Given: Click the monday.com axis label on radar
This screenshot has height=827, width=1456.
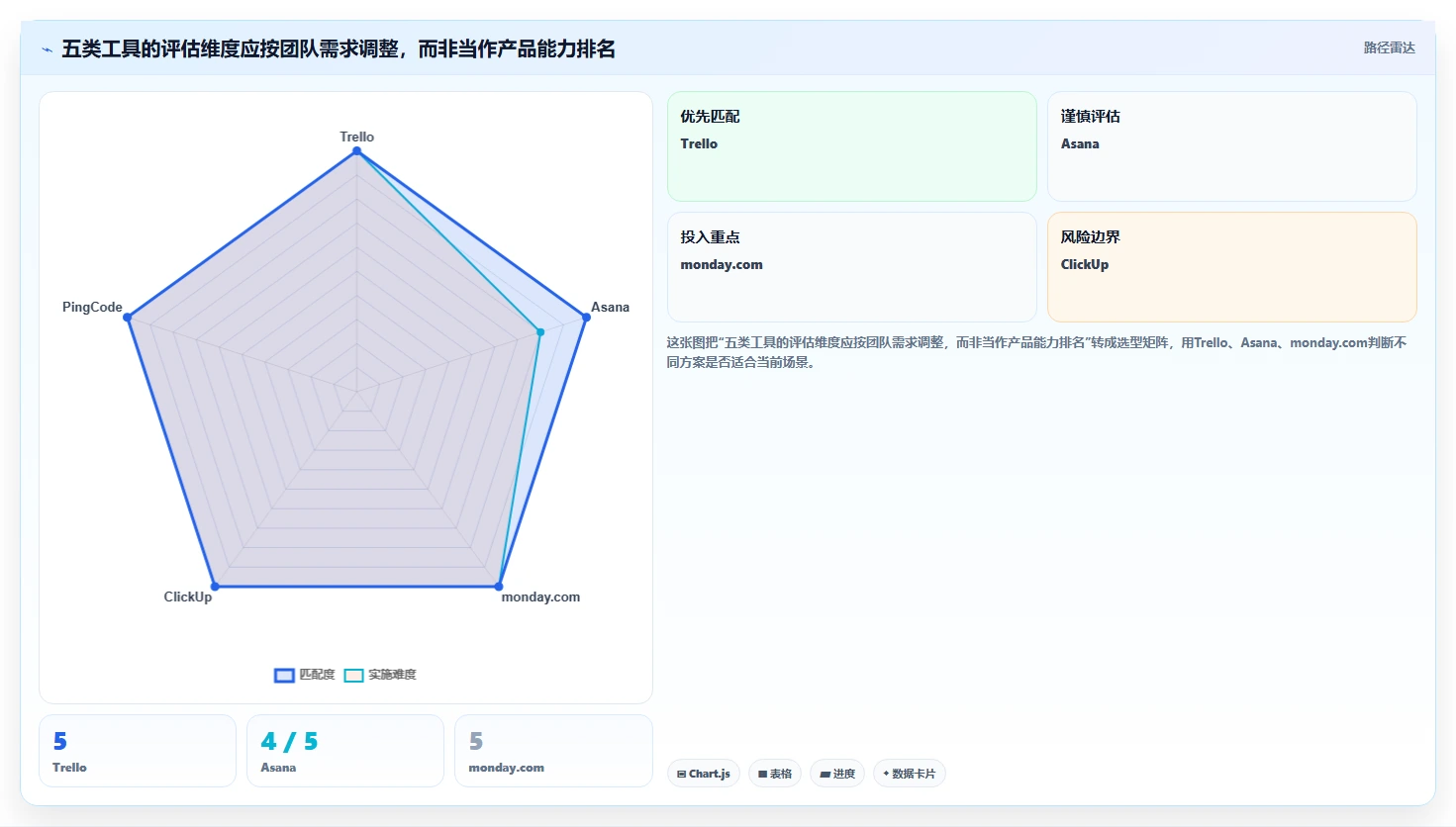Looking at the screenshot, I should pyautogui.click(x=540, y=597).
